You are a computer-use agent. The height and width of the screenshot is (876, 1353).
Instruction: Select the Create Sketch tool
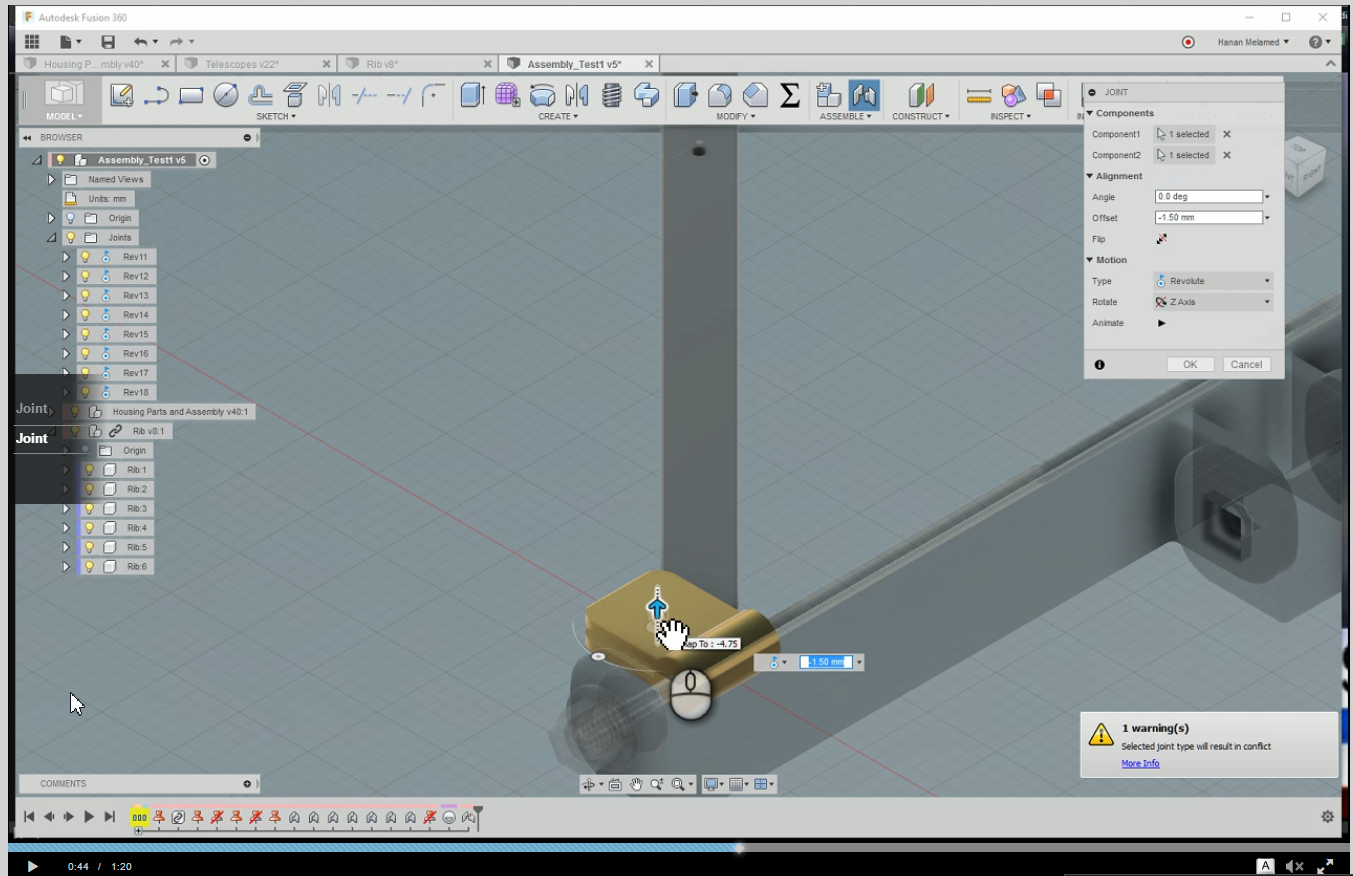pyautogui.click(x=121, y=95)
